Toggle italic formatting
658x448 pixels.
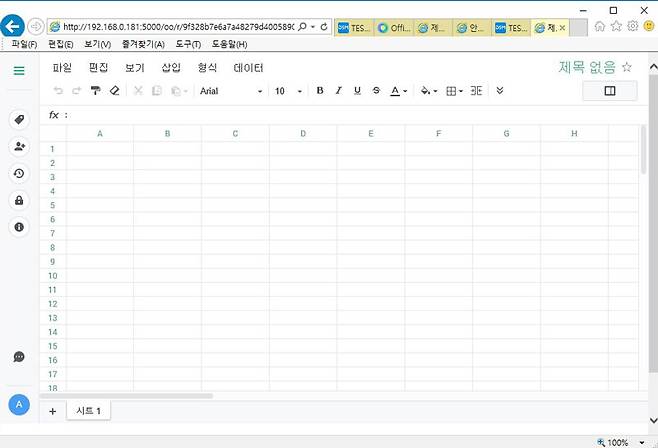pos(339,91)
